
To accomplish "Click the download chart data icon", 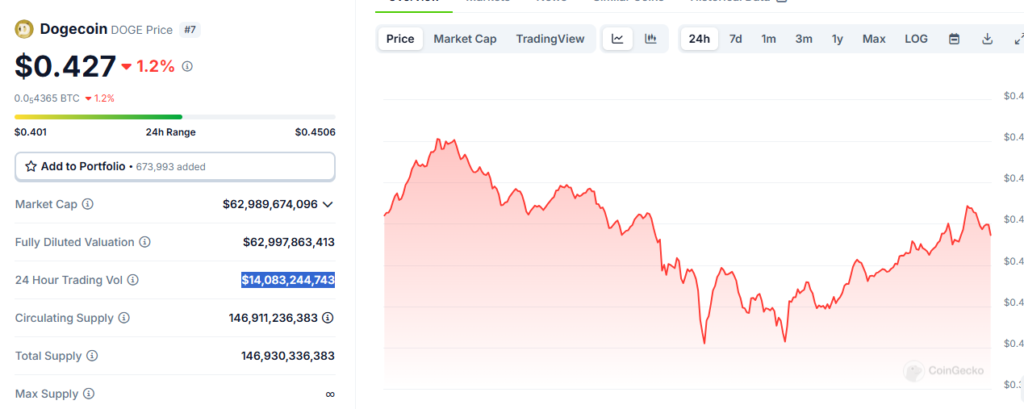I will tap(987, 39).
